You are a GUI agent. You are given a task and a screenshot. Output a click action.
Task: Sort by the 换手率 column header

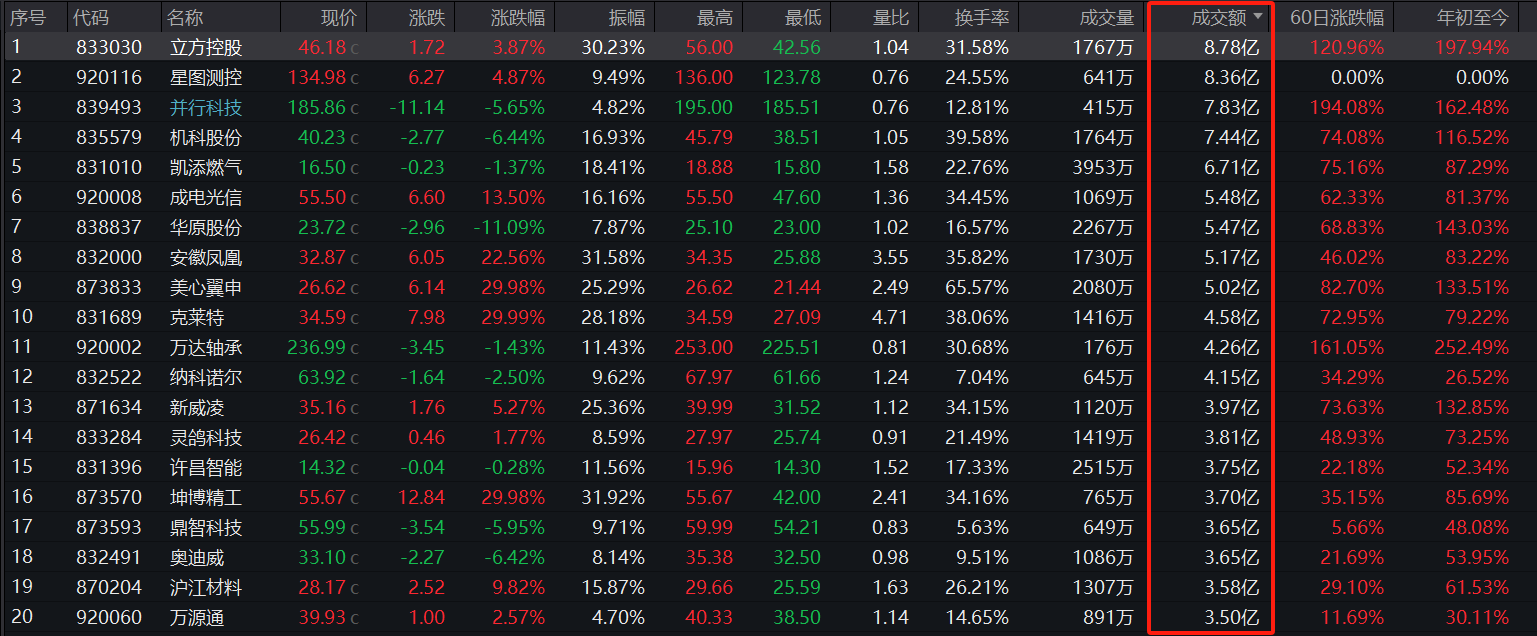(981, 17)
